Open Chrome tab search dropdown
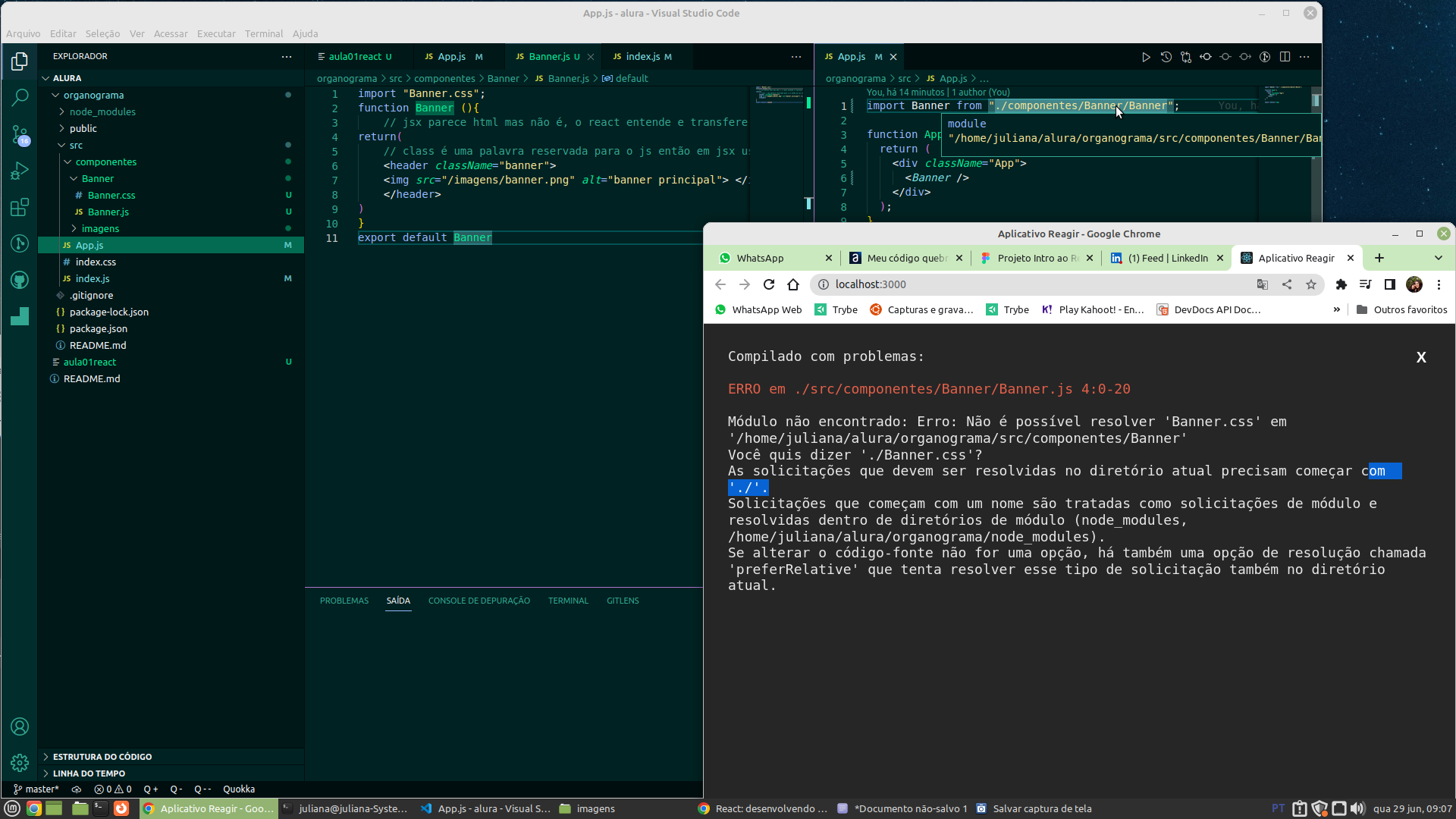 1439,258
